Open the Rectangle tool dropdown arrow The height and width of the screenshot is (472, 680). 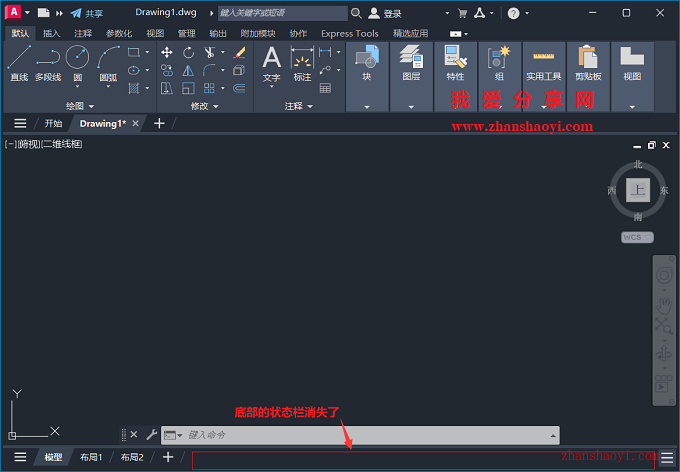[147, 52]
